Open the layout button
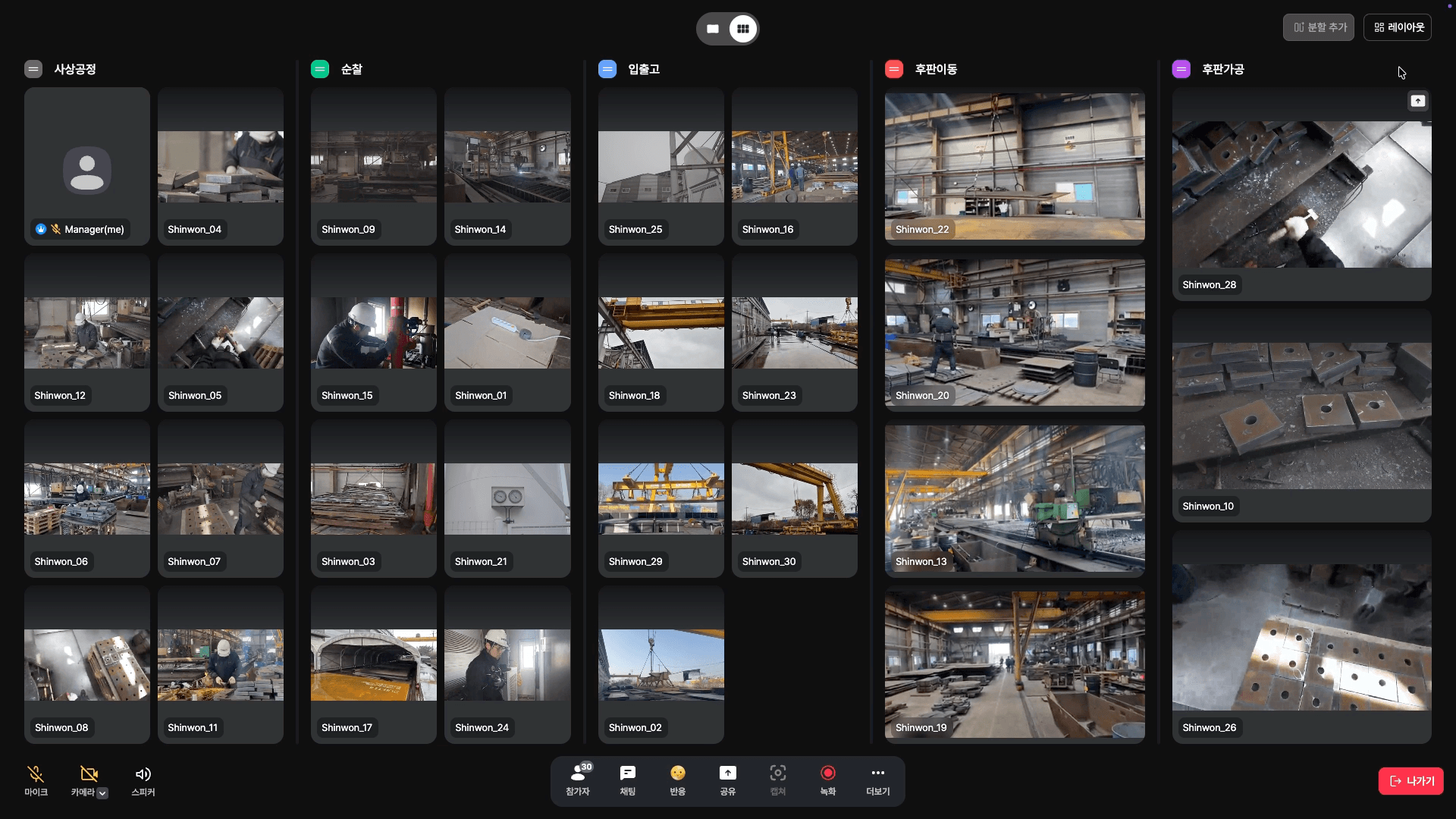The image size is (1456, 819). click(1398, 27)
